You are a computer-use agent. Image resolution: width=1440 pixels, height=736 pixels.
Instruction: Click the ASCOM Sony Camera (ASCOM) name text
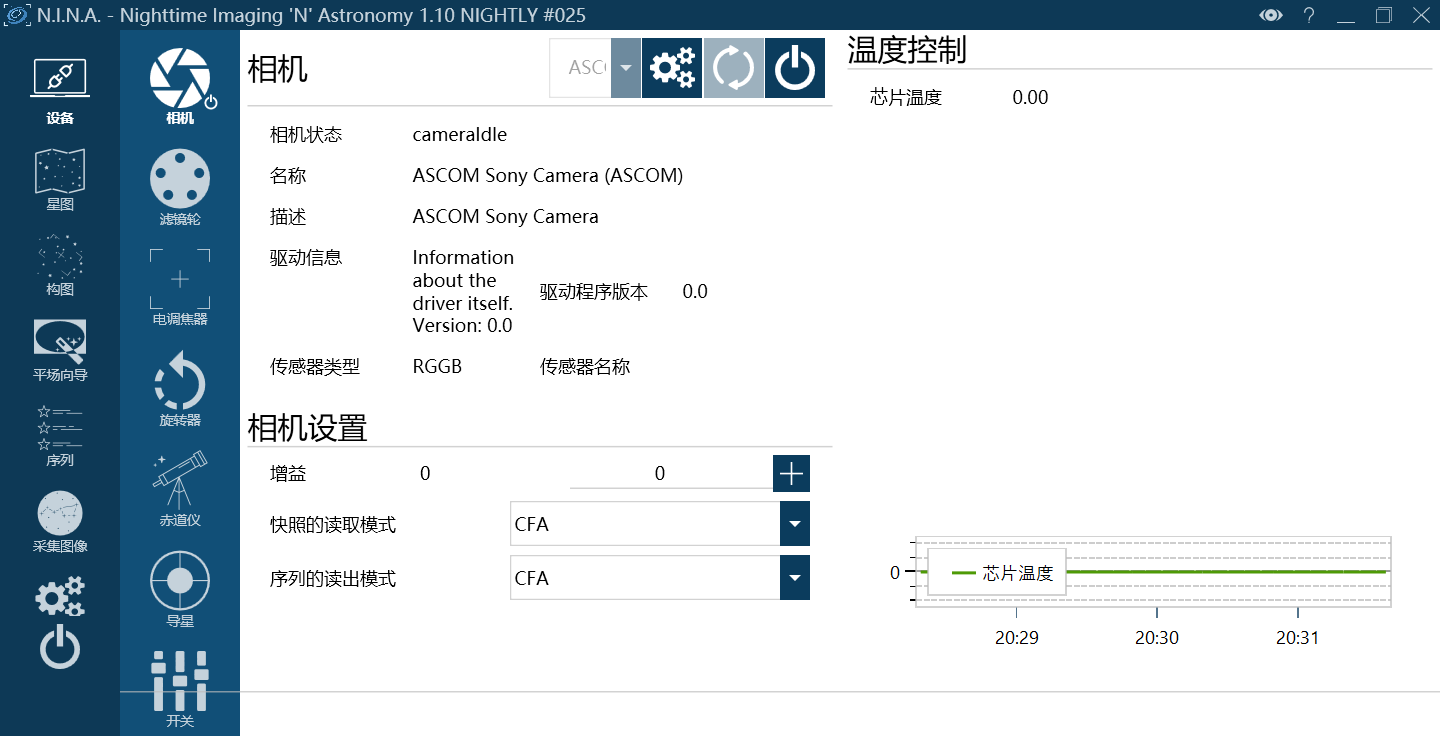pos(548,176)
